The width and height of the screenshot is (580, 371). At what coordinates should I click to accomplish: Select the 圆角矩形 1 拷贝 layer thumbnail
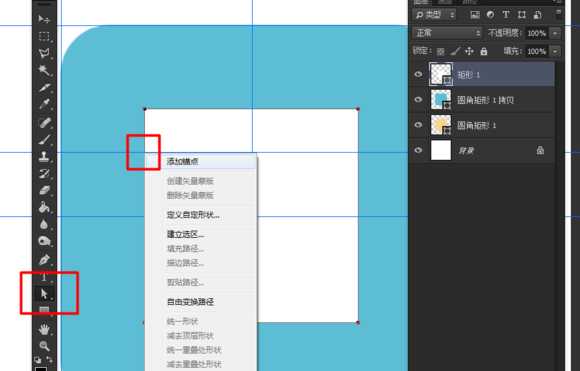pyautogui.click(x=441, y=100)
